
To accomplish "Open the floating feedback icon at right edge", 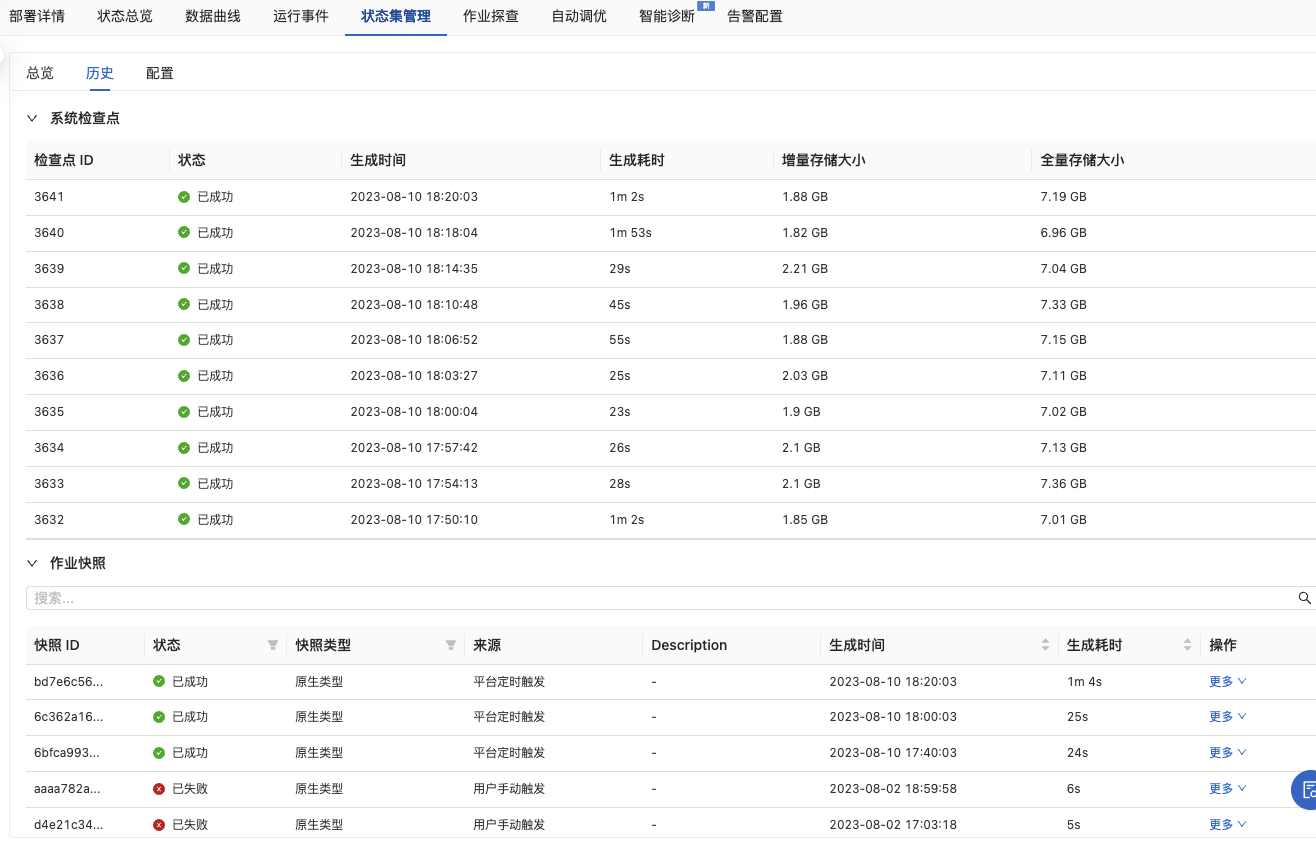I will (x=1305, y=790).
